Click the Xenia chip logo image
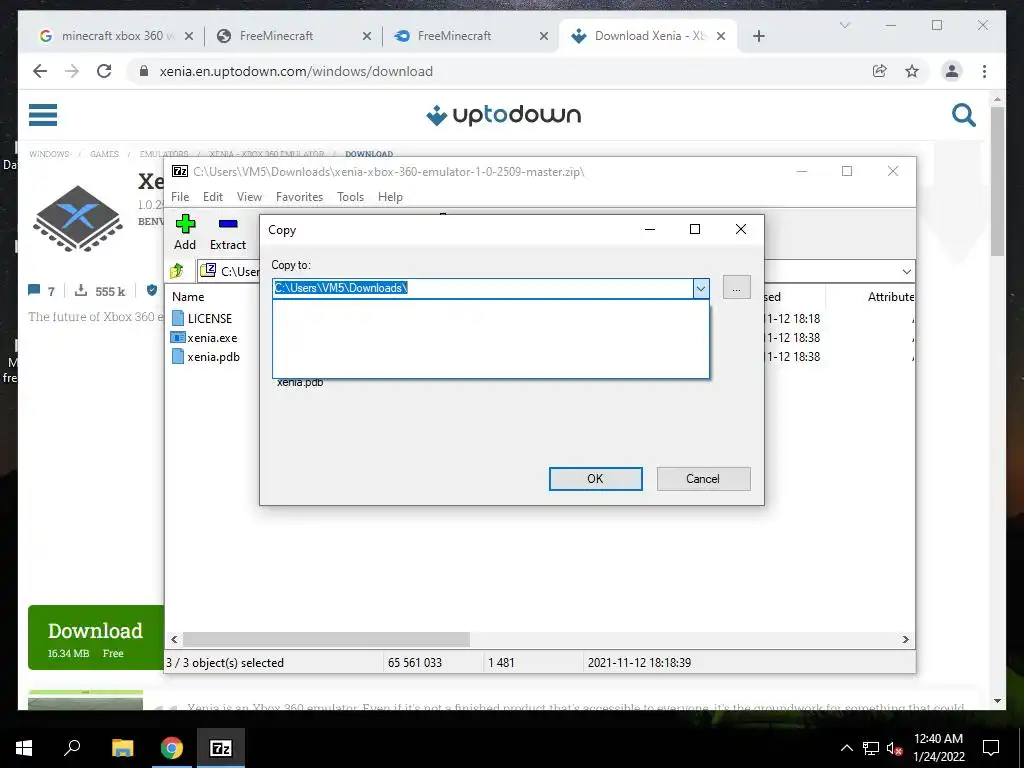Screen dimensions: 1024x768 [78, 219]
